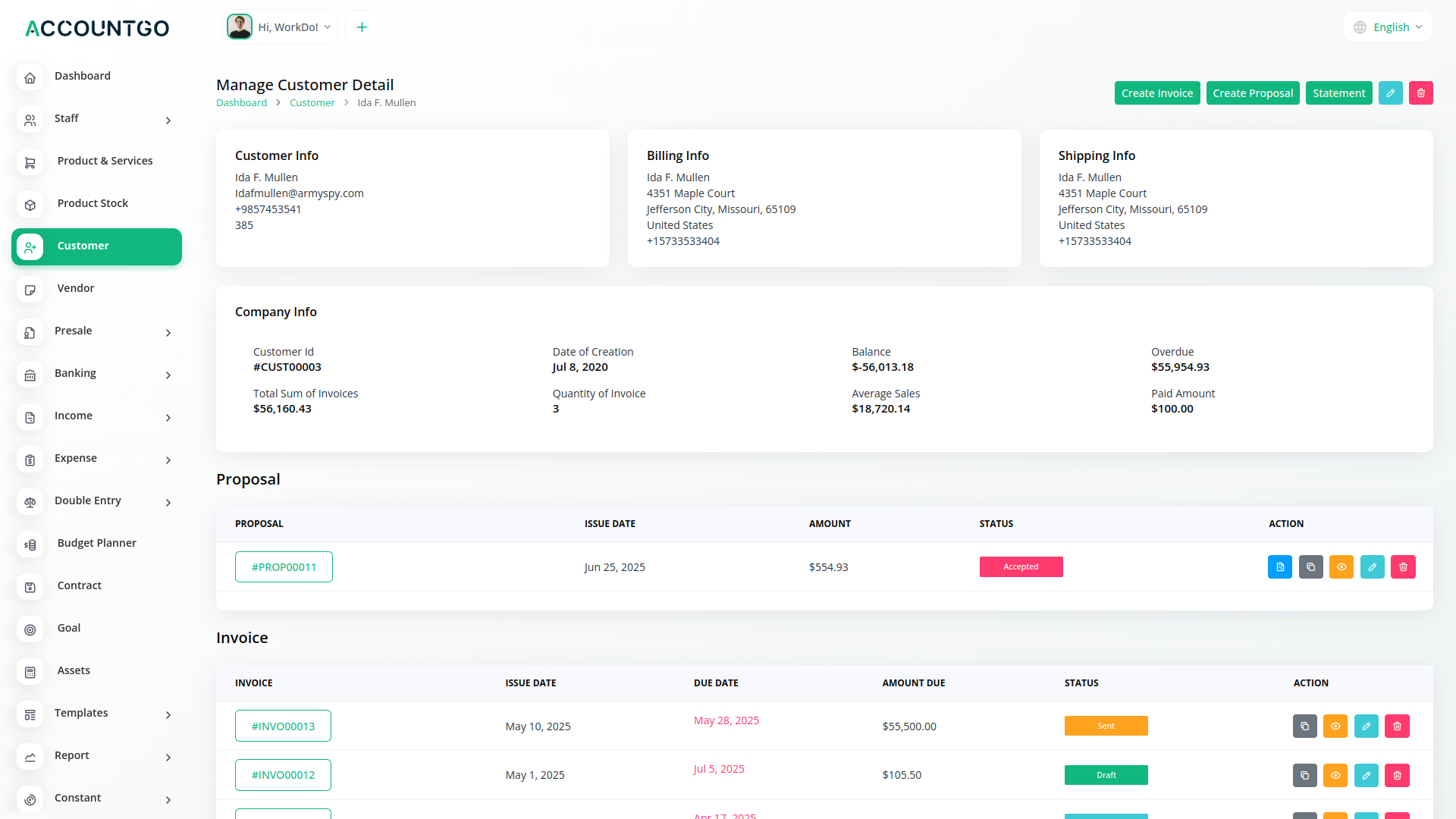Screen dimensions: 1456x819
Task: Duplicate invoice INVO00013 with the copy icon
Action: tap(1304, 726)
